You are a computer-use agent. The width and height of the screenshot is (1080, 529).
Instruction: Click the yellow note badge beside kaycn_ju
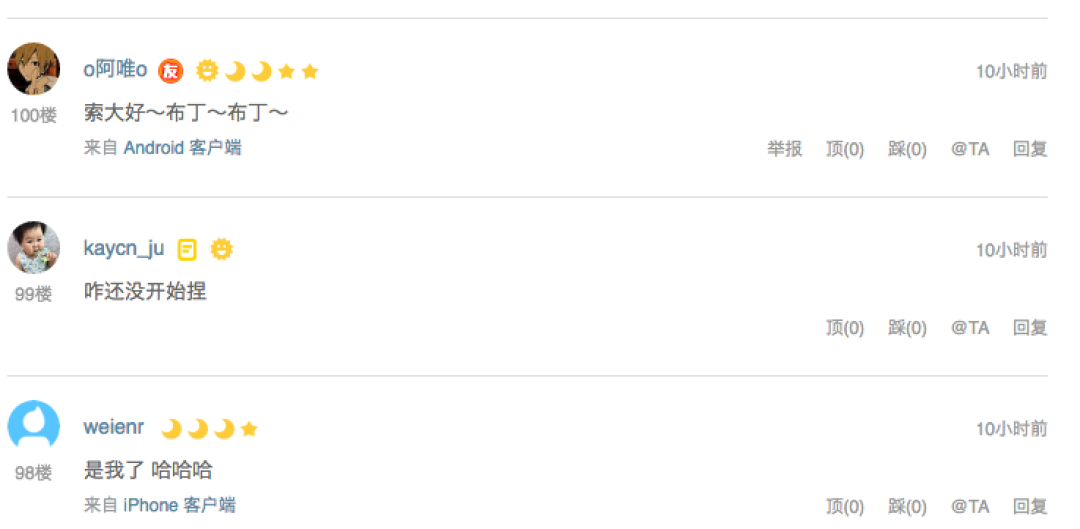pyautogui.click(x=187, y=249)
